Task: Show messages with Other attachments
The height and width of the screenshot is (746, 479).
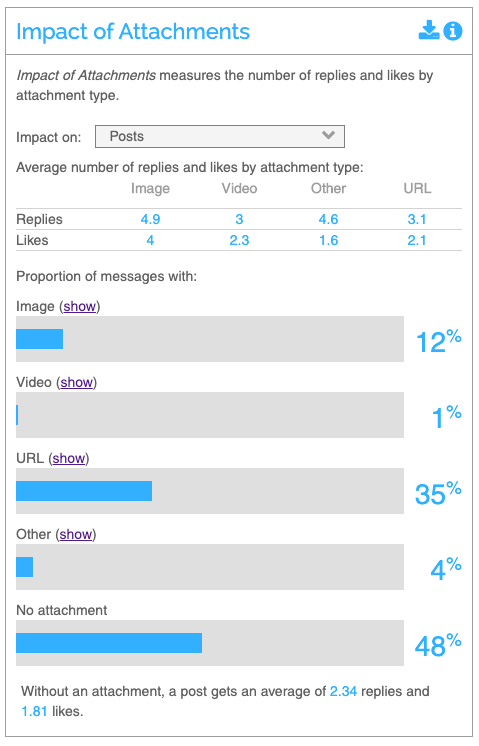Action: click(76, 535)
